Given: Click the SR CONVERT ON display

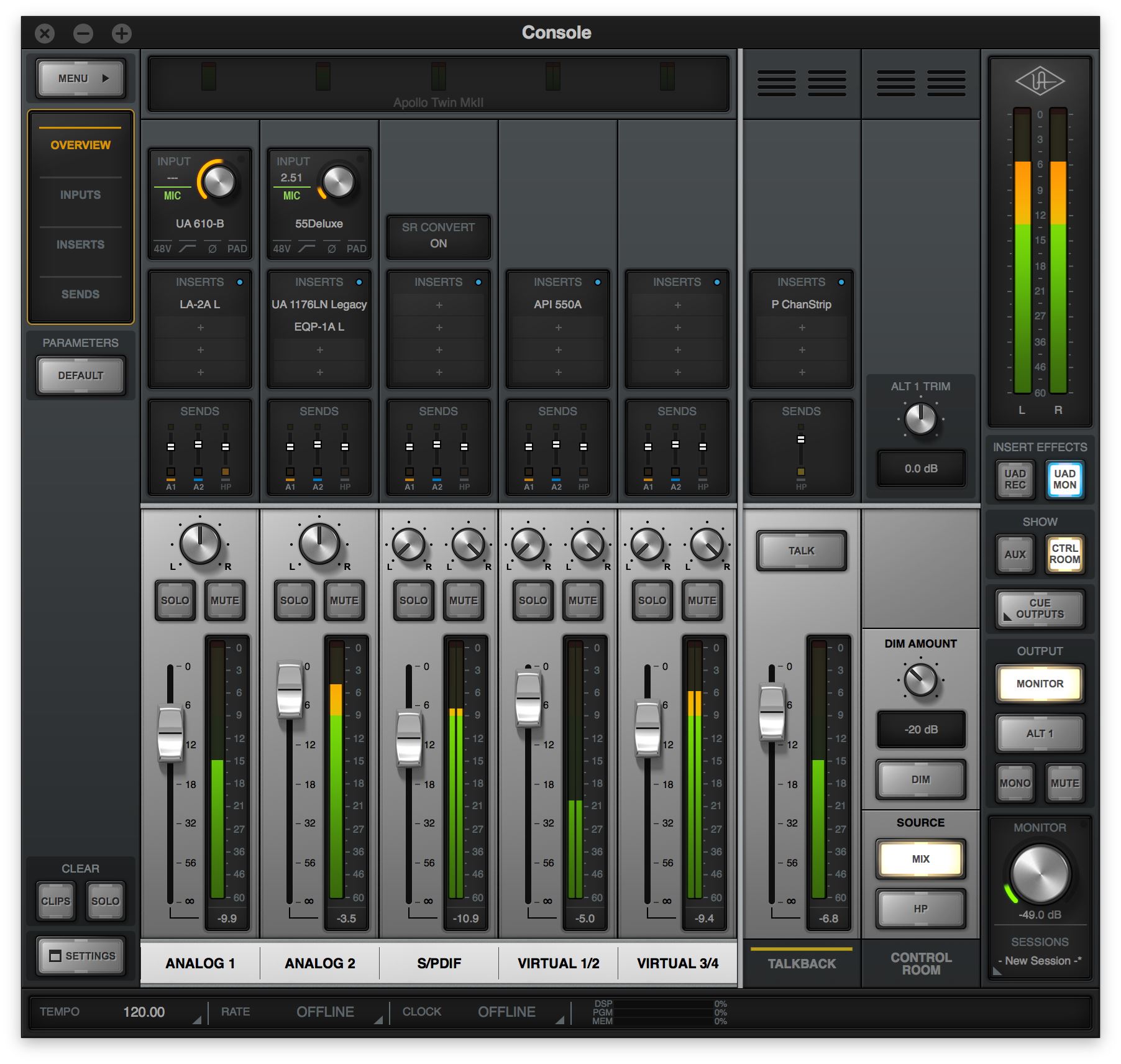Looking at the screenshot, I should coord(438,236).
